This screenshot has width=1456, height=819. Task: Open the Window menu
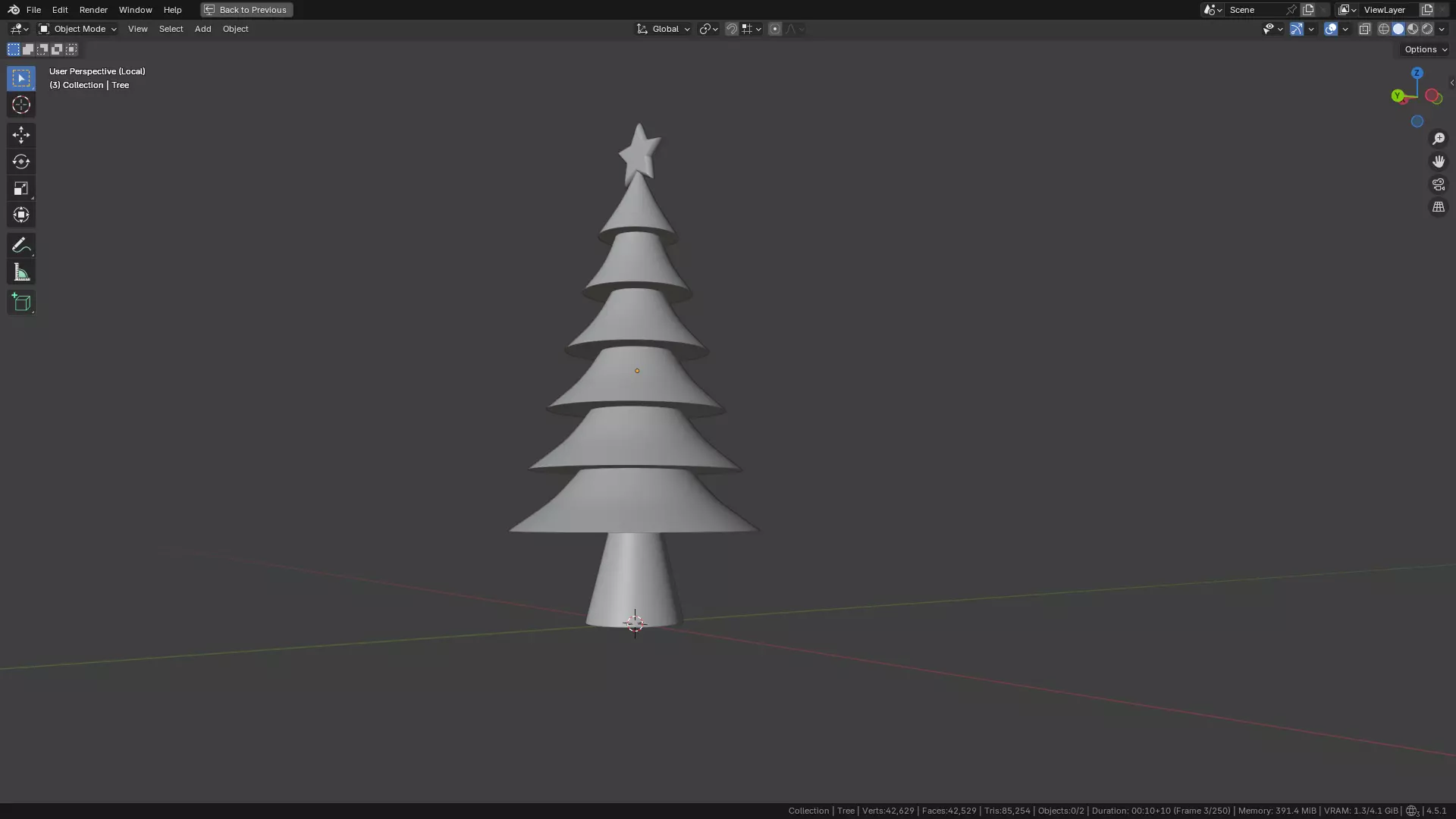click(x=136, y=10)
